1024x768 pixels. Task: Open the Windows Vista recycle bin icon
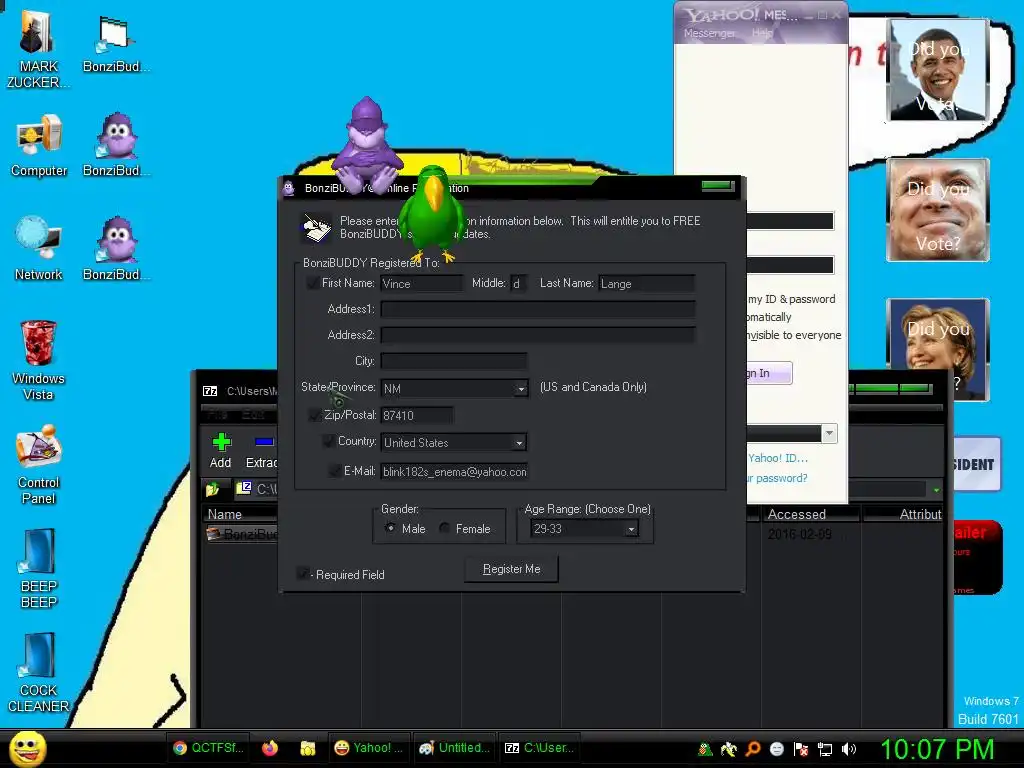(39, 360)
